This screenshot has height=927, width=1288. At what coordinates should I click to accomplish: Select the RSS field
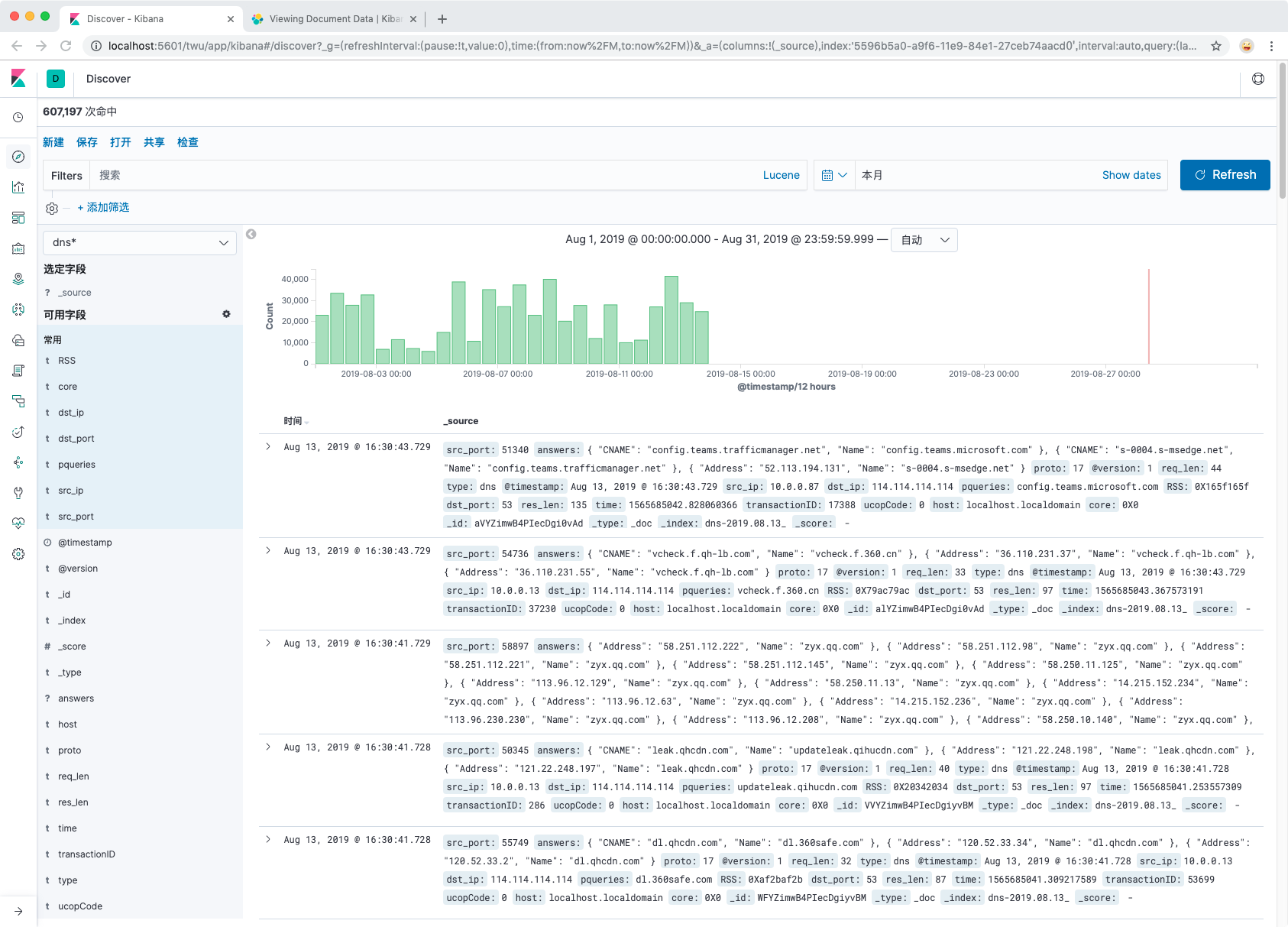[x=66, y=361]
